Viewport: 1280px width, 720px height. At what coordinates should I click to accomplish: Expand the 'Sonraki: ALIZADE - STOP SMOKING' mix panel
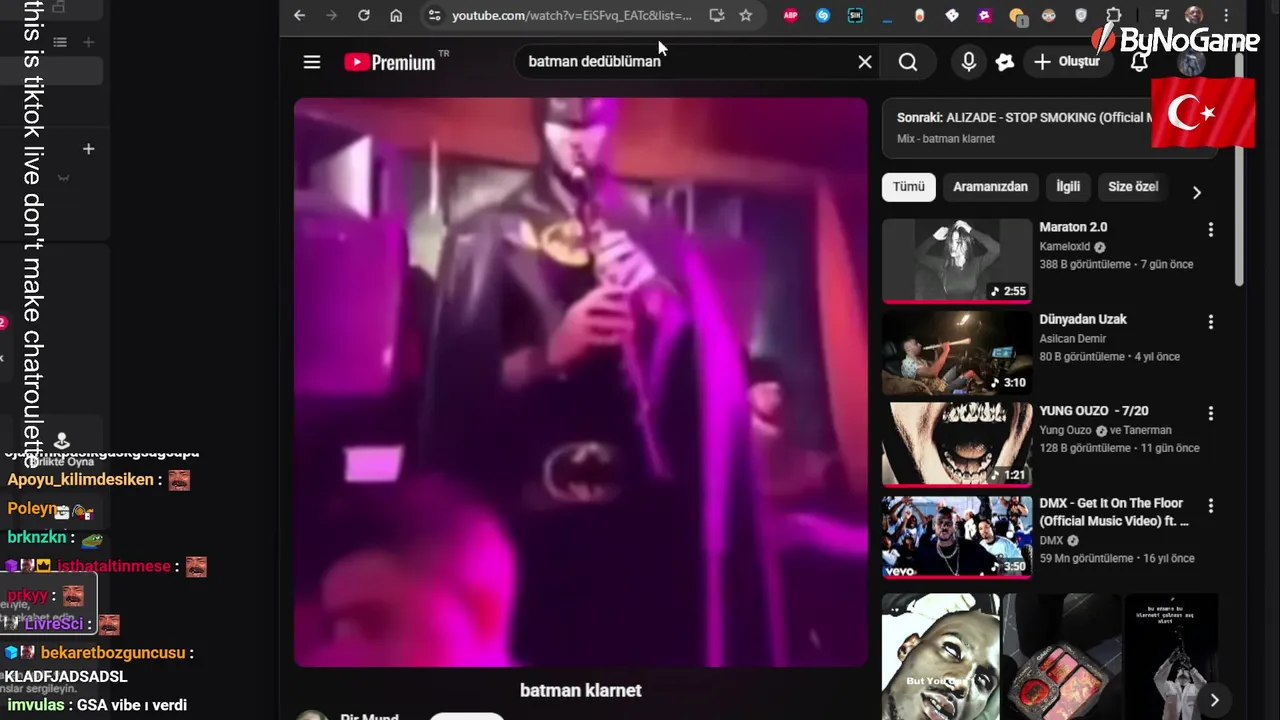click(1050, 128)
